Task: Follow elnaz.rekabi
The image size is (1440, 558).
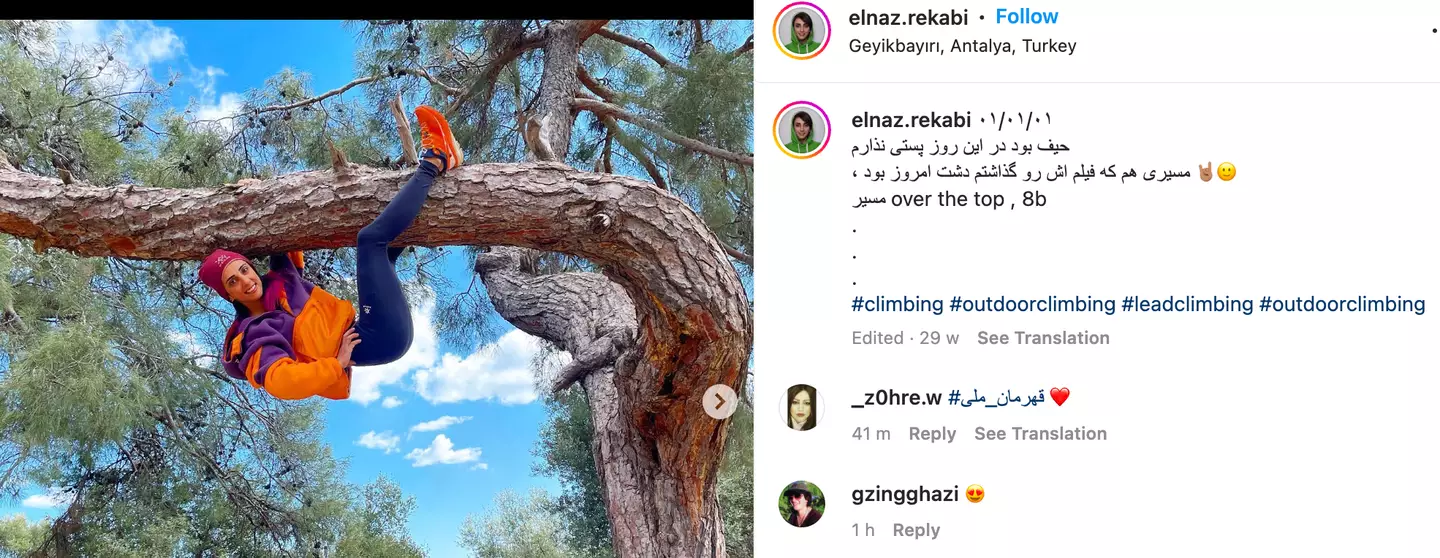Action: 1027,17
